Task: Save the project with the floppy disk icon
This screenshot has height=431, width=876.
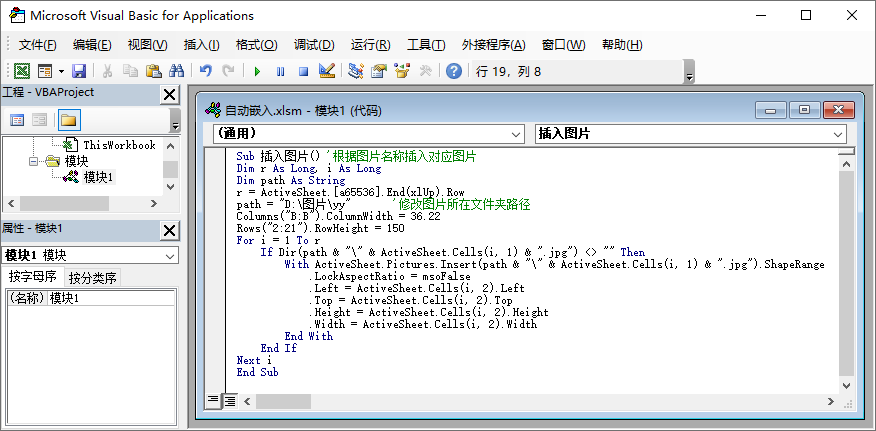Action: click(79, 71)
